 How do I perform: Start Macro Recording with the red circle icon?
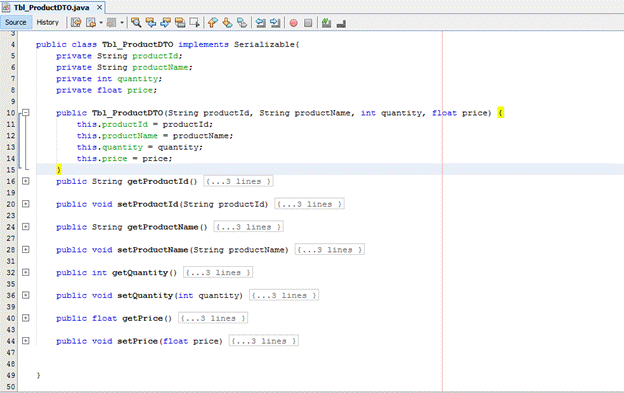click(293, 23)
